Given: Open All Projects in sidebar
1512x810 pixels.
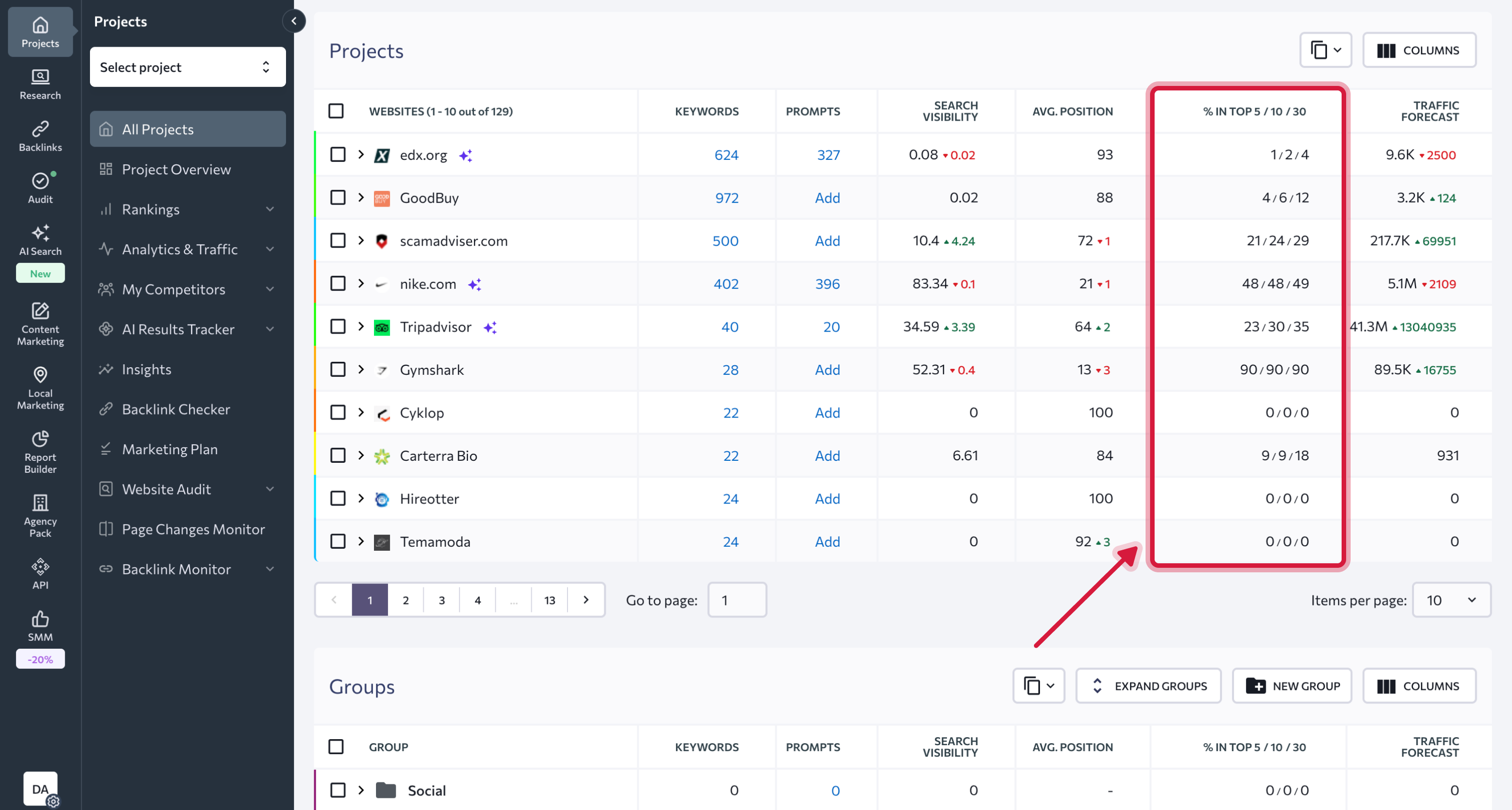Looking at the screenshot, I should tap(188, 129).
